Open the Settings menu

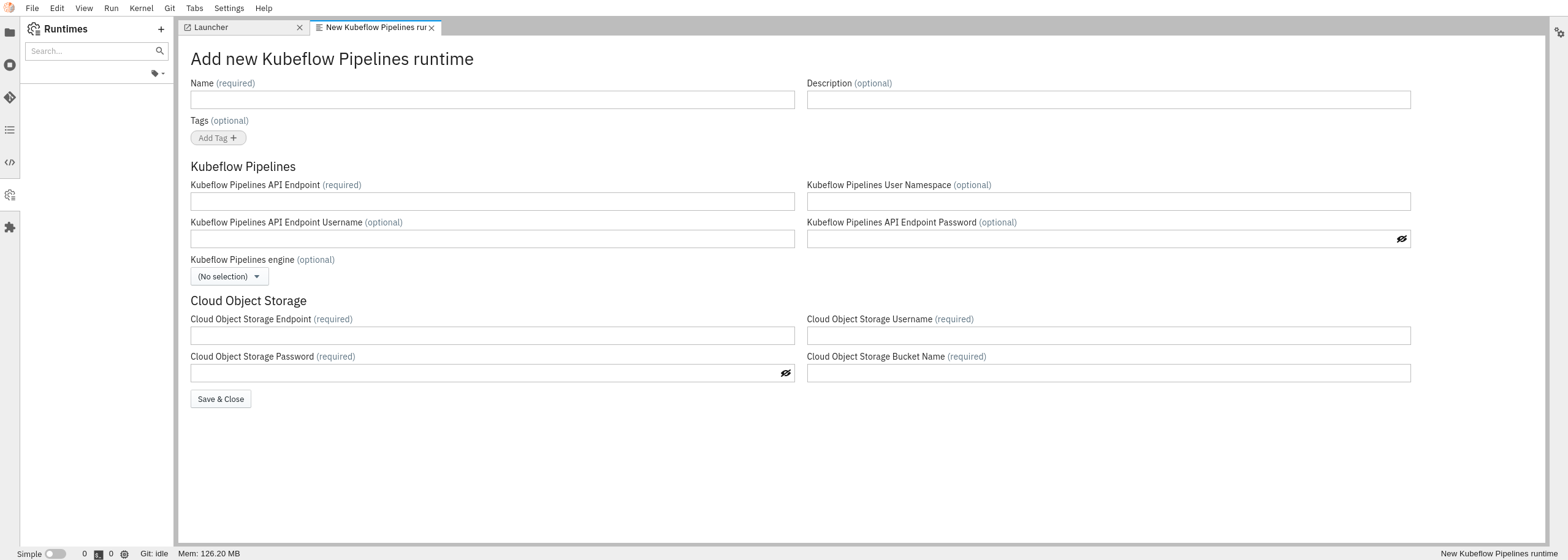click(x=229, y=8)
